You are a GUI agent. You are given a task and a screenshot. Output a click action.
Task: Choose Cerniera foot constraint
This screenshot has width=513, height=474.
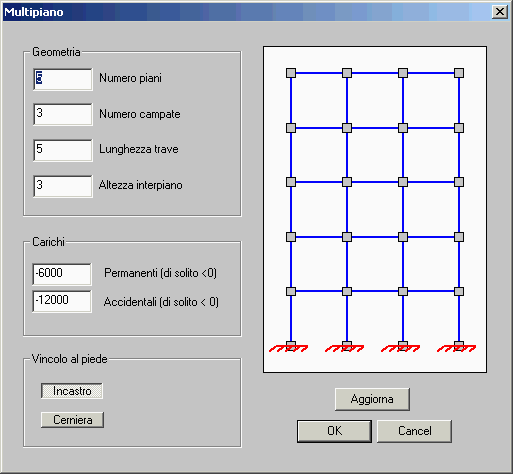tap(72, 420)
